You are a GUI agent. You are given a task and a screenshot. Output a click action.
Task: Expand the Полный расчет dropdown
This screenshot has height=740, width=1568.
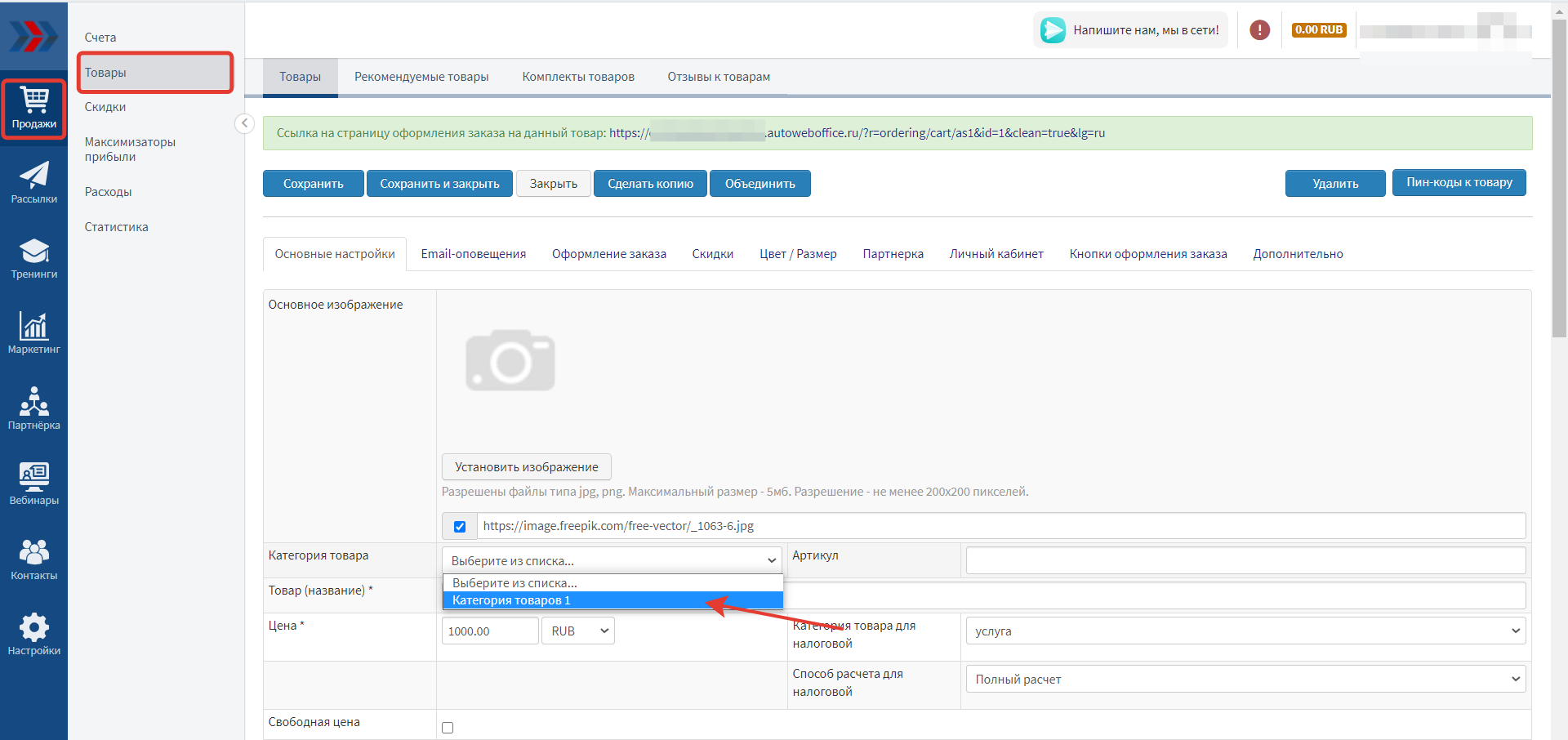click(1245, 680)
